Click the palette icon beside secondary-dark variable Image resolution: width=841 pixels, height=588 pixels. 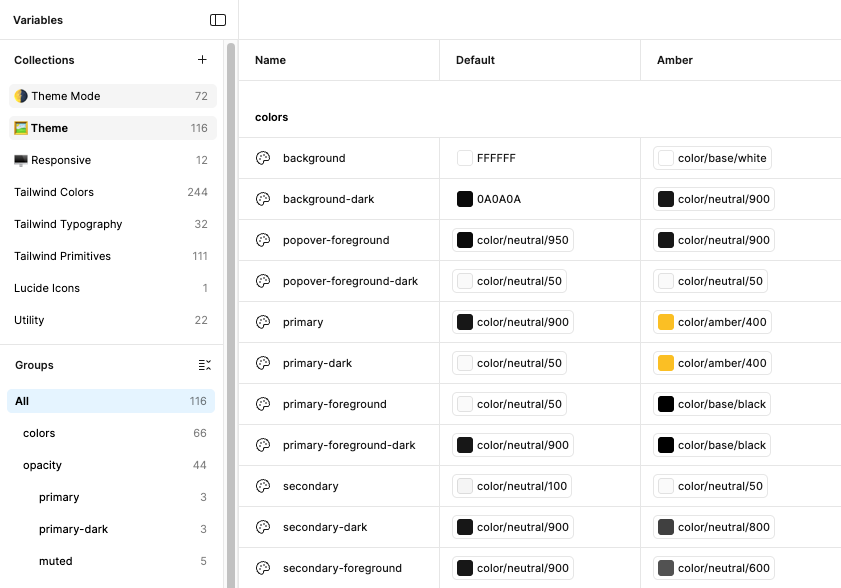click(x=263, y=527)
